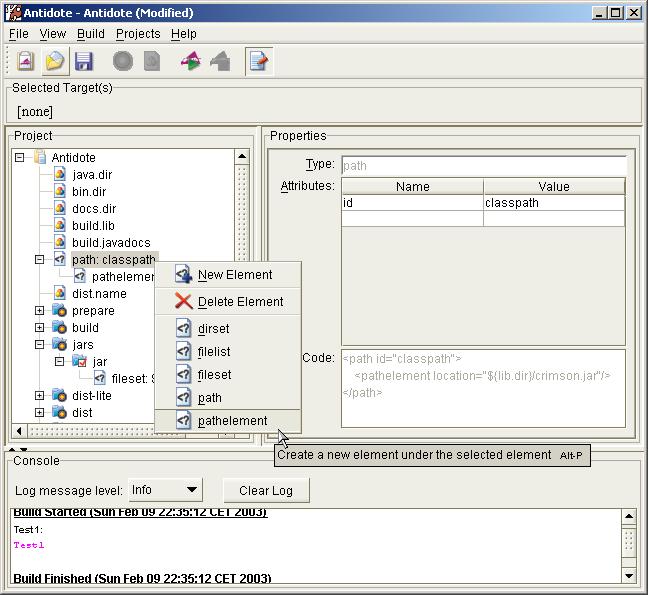Collapse the Antidote root tree node
This screenshot has width=648, height=595.
point(19,157)
